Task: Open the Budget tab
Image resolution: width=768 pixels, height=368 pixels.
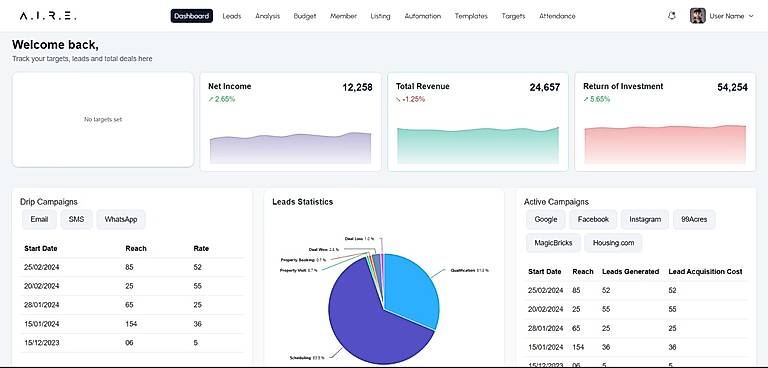Action: point(305,16)
